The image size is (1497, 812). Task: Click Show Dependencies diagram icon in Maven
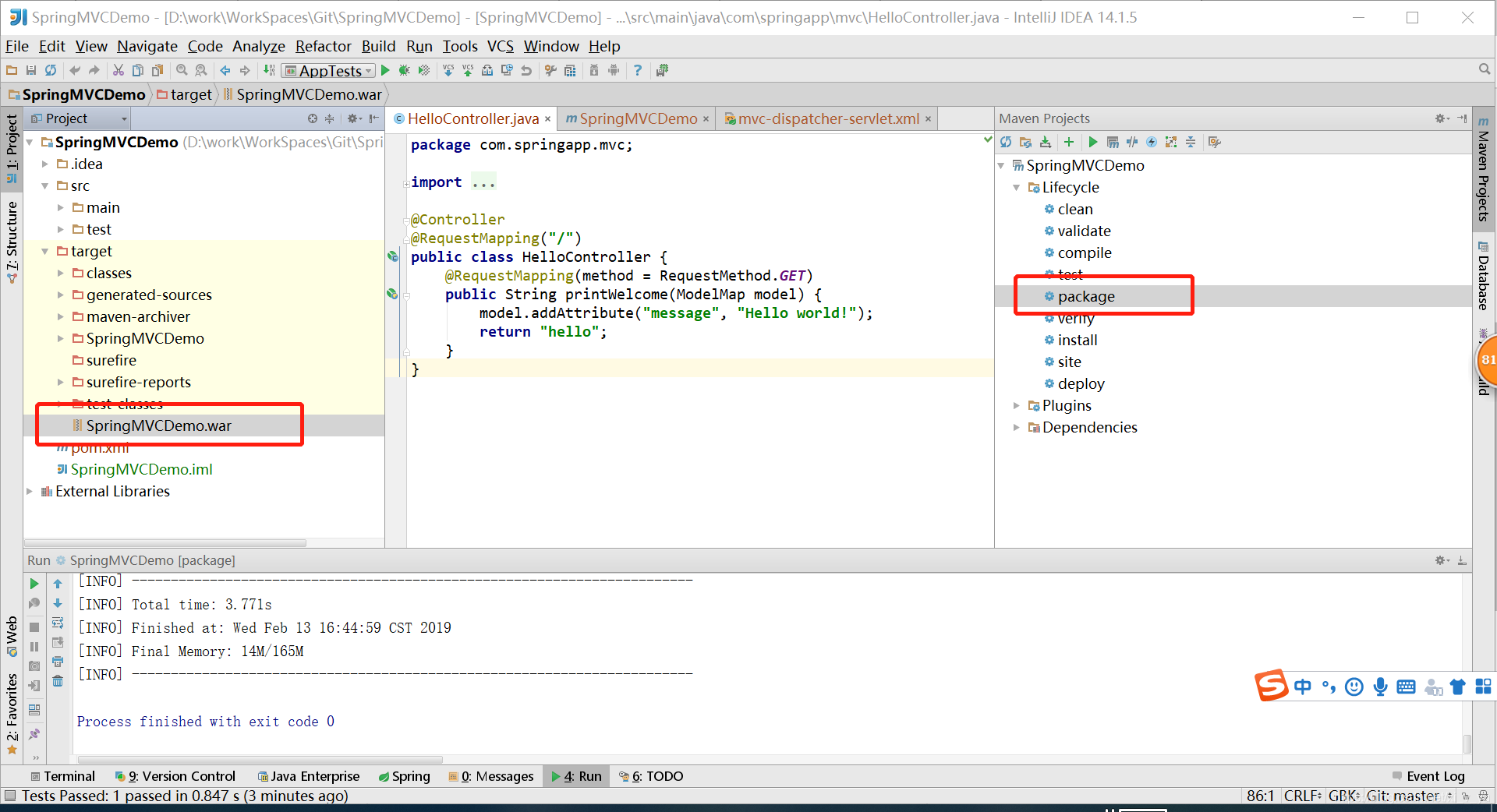click(x=1171, y=142)
